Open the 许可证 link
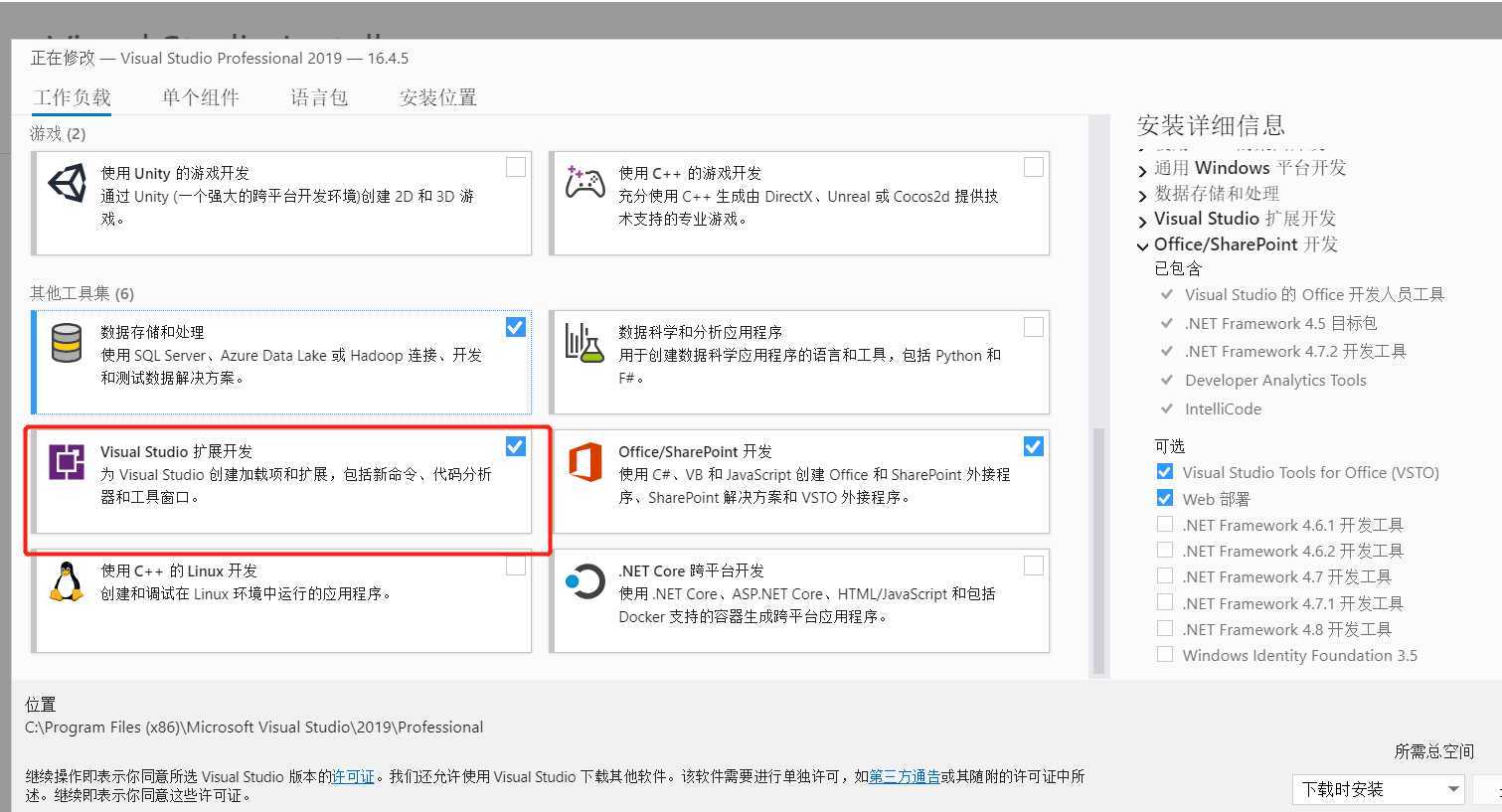This screenshot has height=812, width=1502. 353,776
